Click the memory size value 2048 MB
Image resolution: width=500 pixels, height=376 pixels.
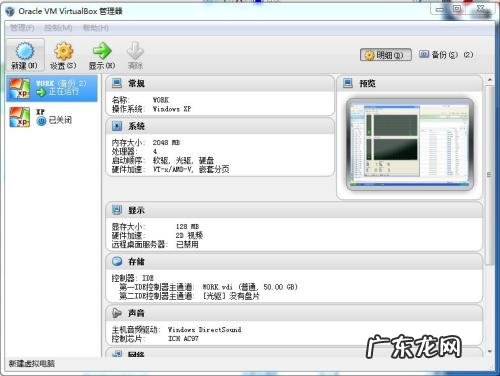166,142
